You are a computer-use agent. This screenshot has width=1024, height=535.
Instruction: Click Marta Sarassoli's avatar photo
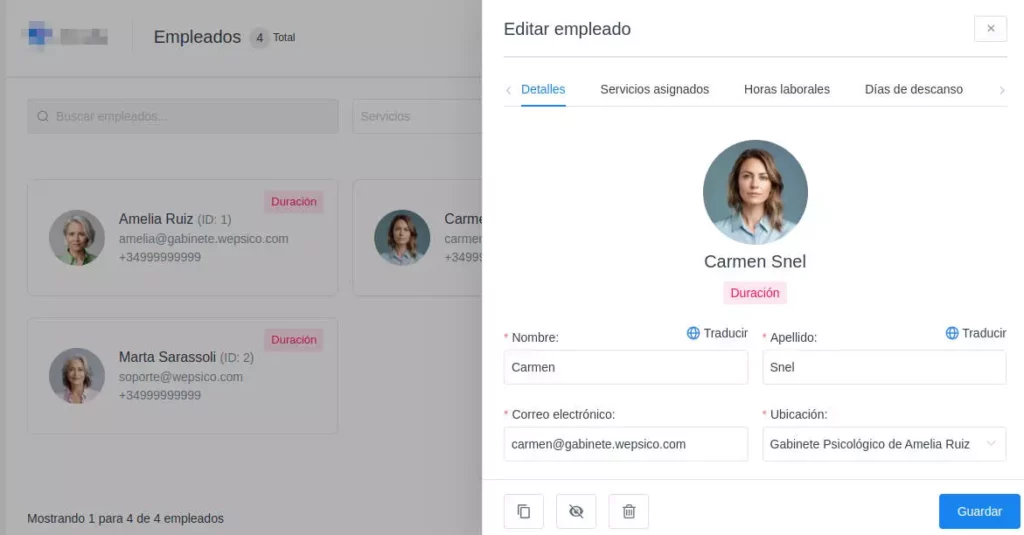point(77,376)
